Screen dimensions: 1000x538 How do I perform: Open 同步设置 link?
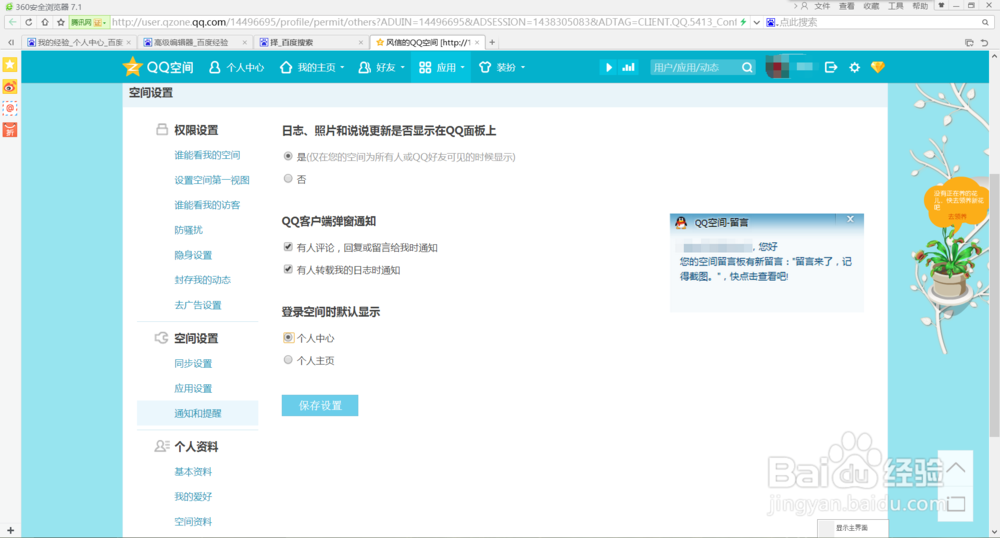point(193,363)
